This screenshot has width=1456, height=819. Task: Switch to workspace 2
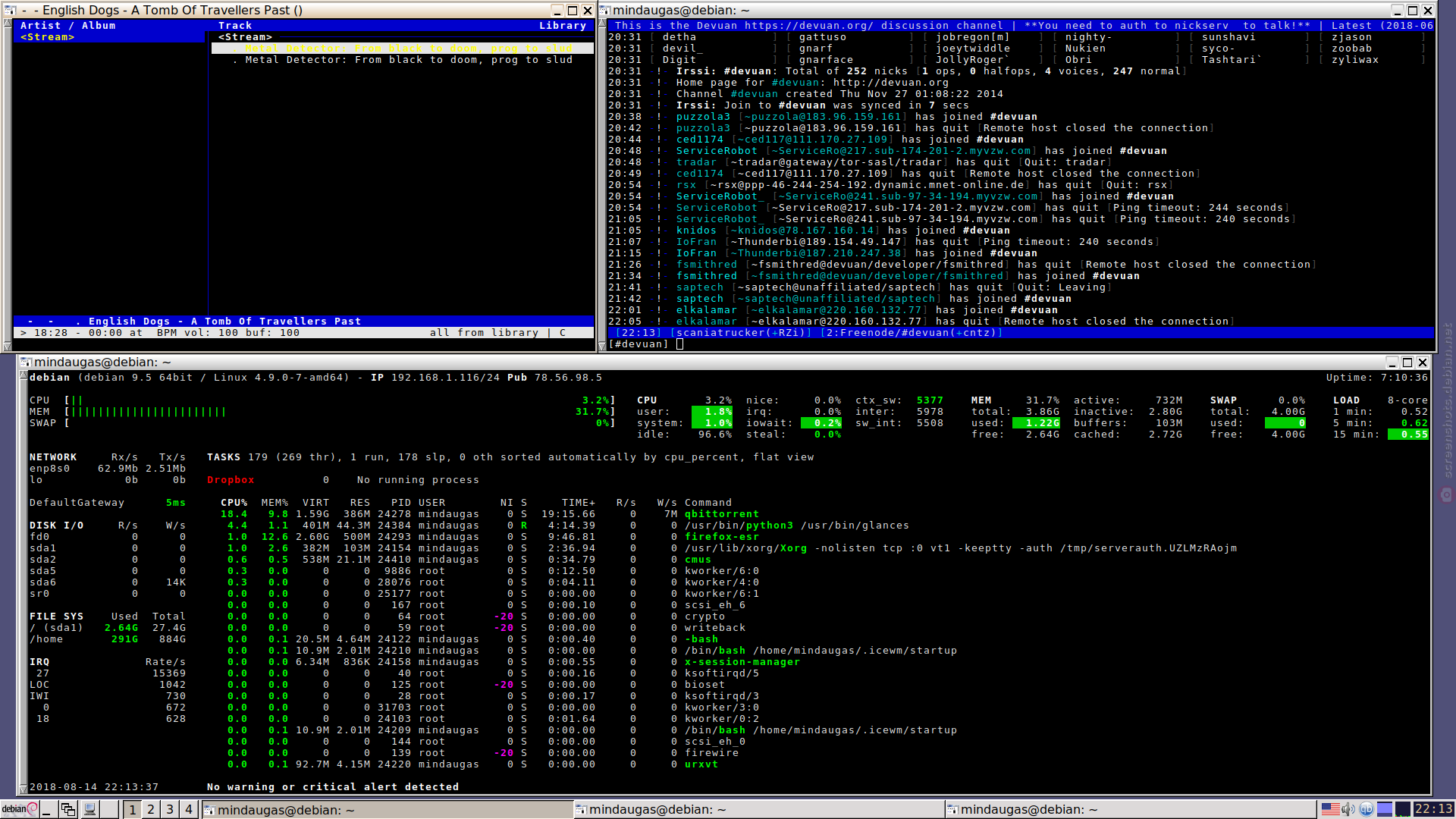(x=151, y=809)
